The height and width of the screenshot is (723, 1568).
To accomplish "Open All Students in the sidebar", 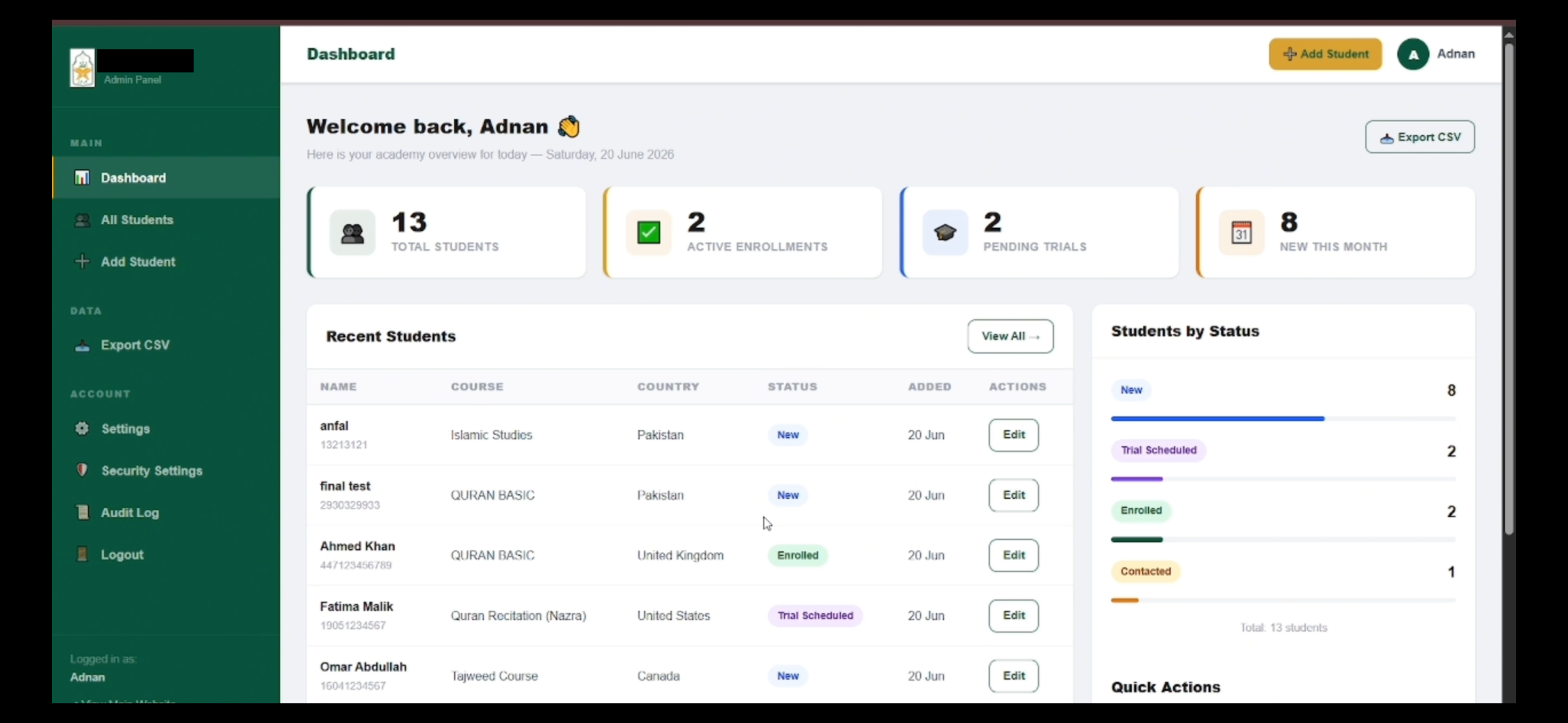I will point(166,220).
